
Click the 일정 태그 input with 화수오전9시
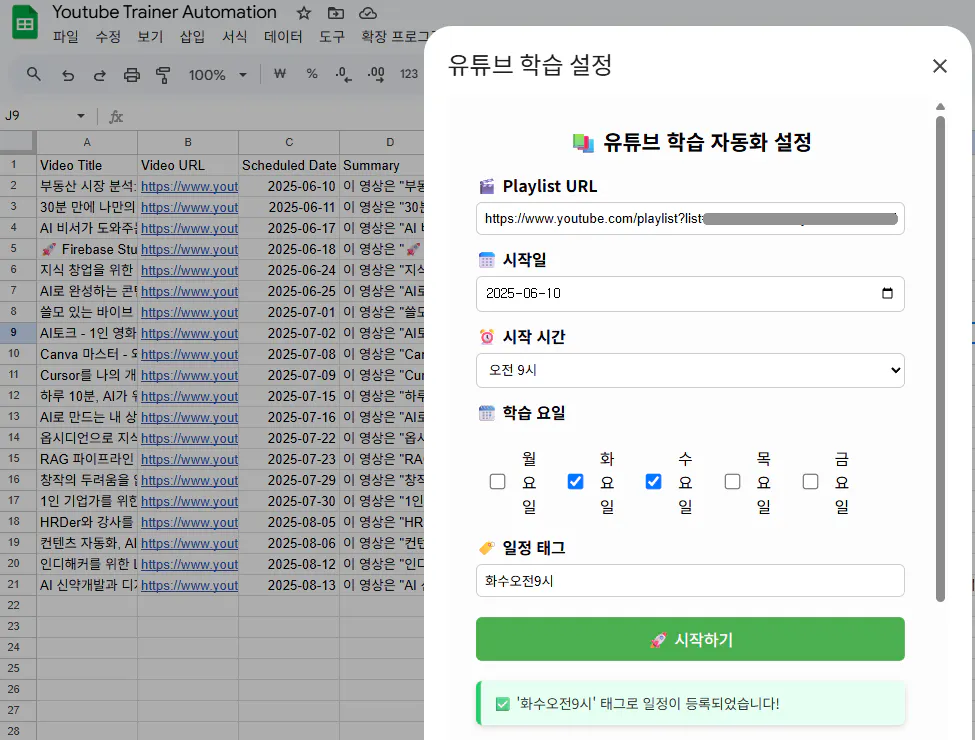click(x=690, y=581)
